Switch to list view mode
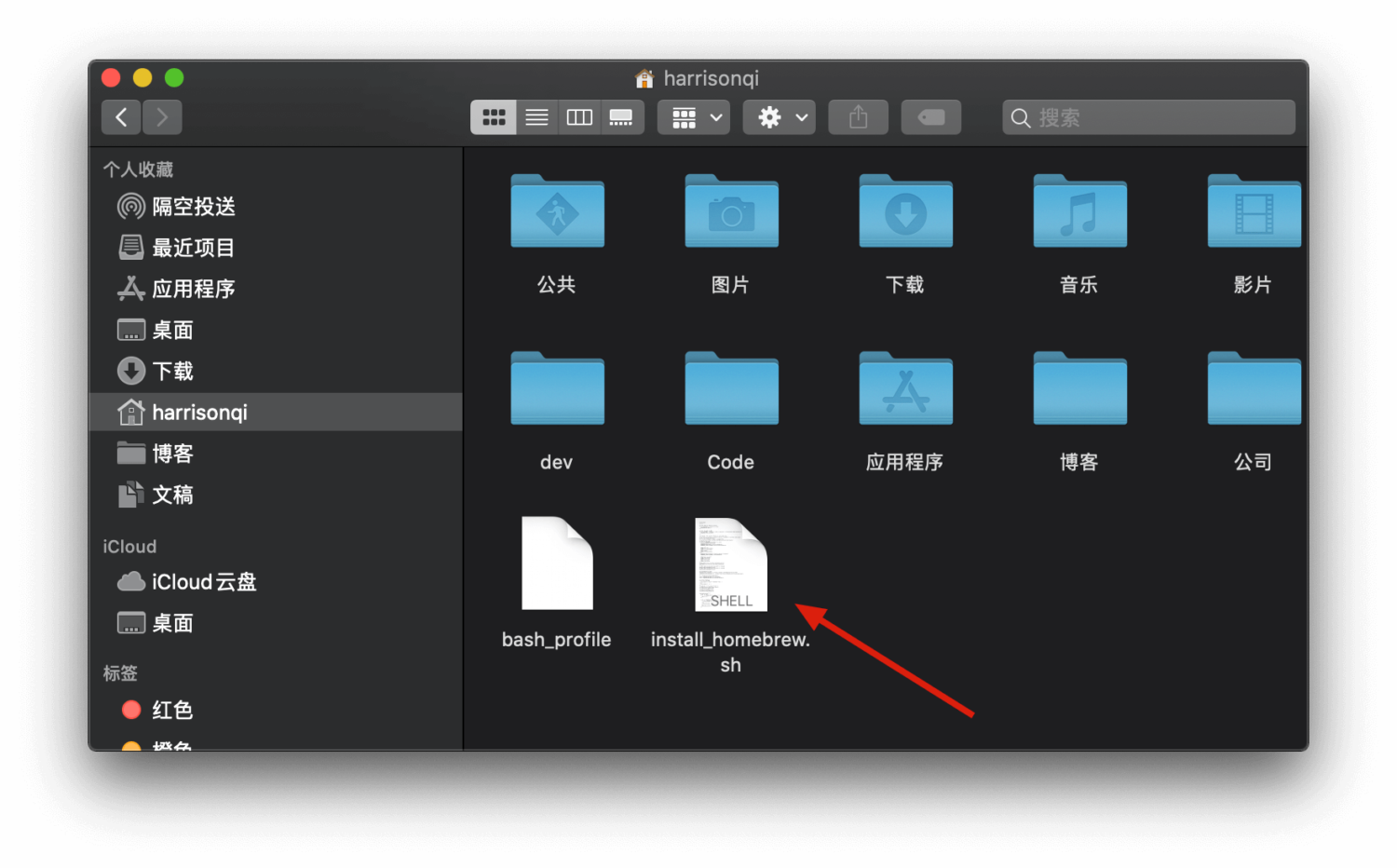 pos(536,117)
